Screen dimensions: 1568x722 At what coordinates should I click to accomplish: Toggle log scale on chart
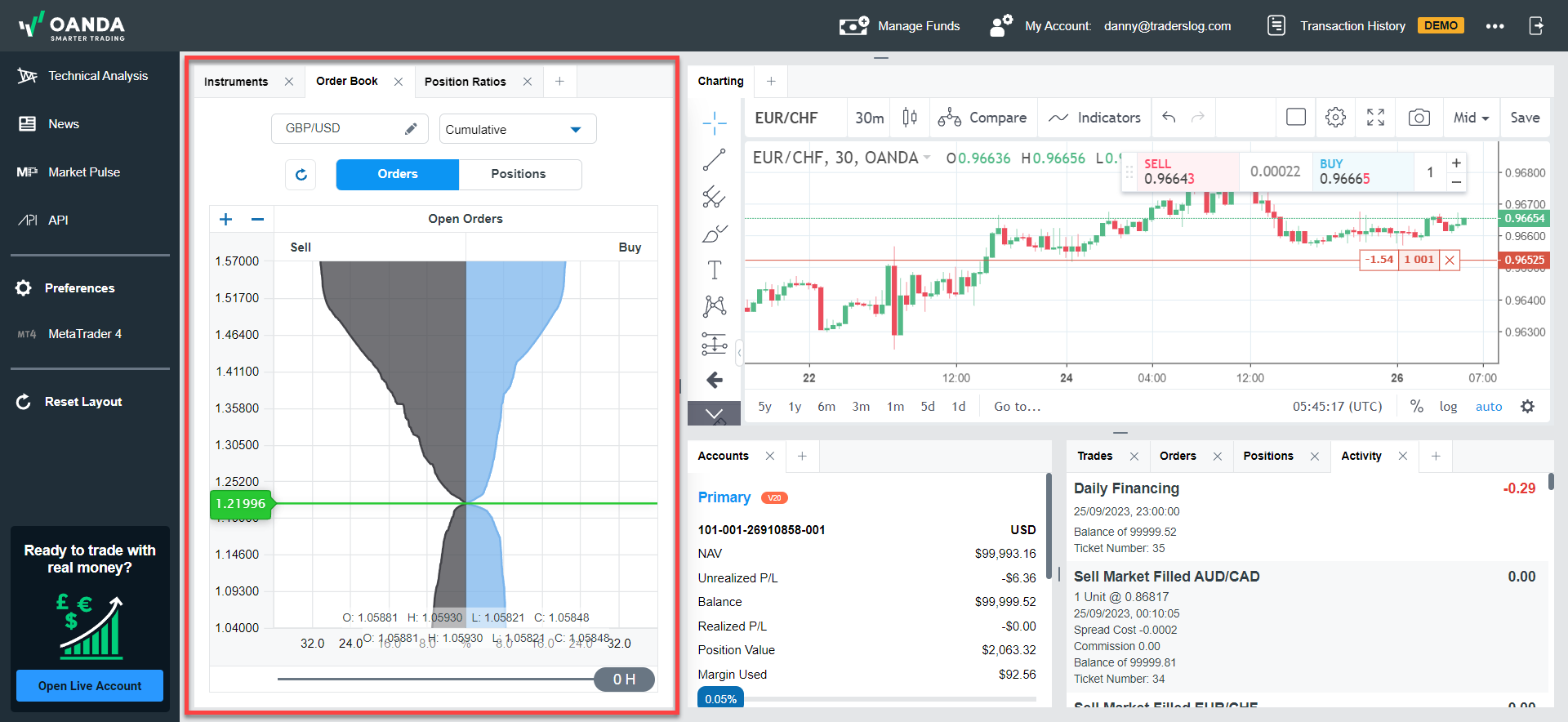click(1448, 407)
